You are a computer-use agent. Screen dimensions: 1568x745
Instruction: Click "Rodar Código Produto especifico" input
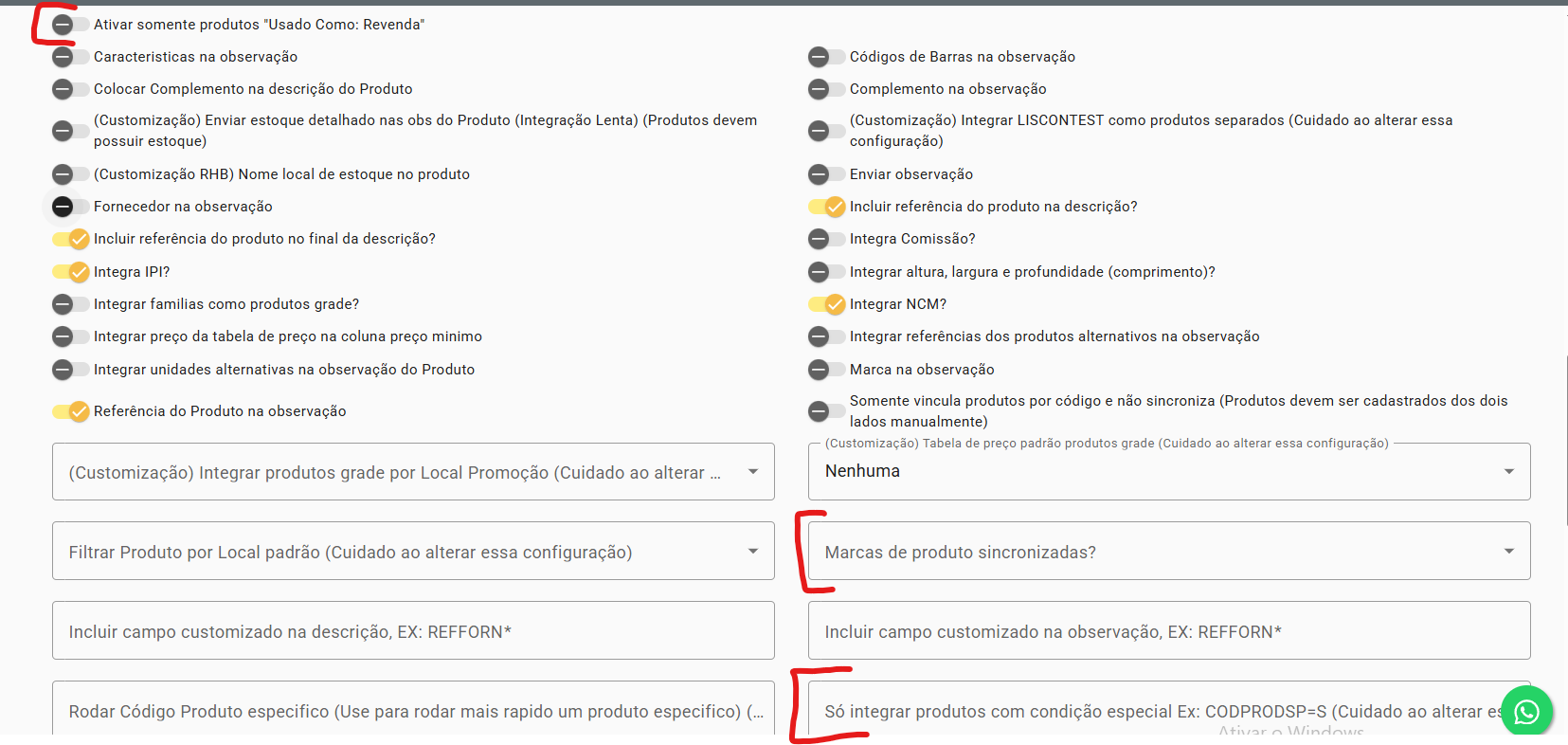pos(413,711)
